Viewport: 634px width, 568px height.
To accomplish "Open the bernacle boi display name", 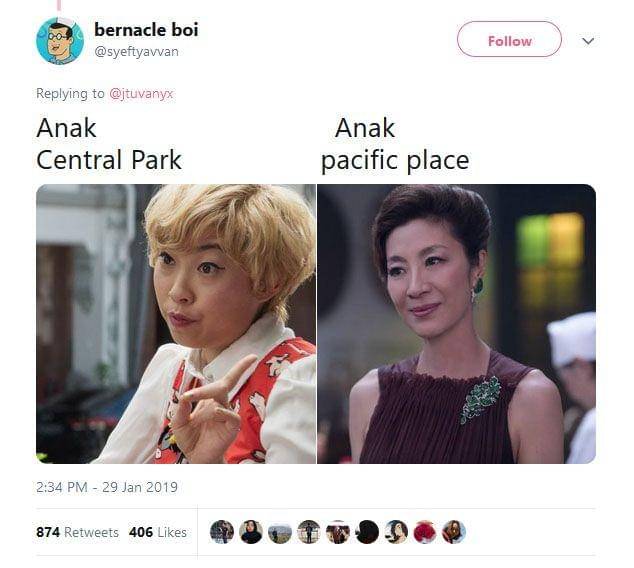I will tap(146, 30).
